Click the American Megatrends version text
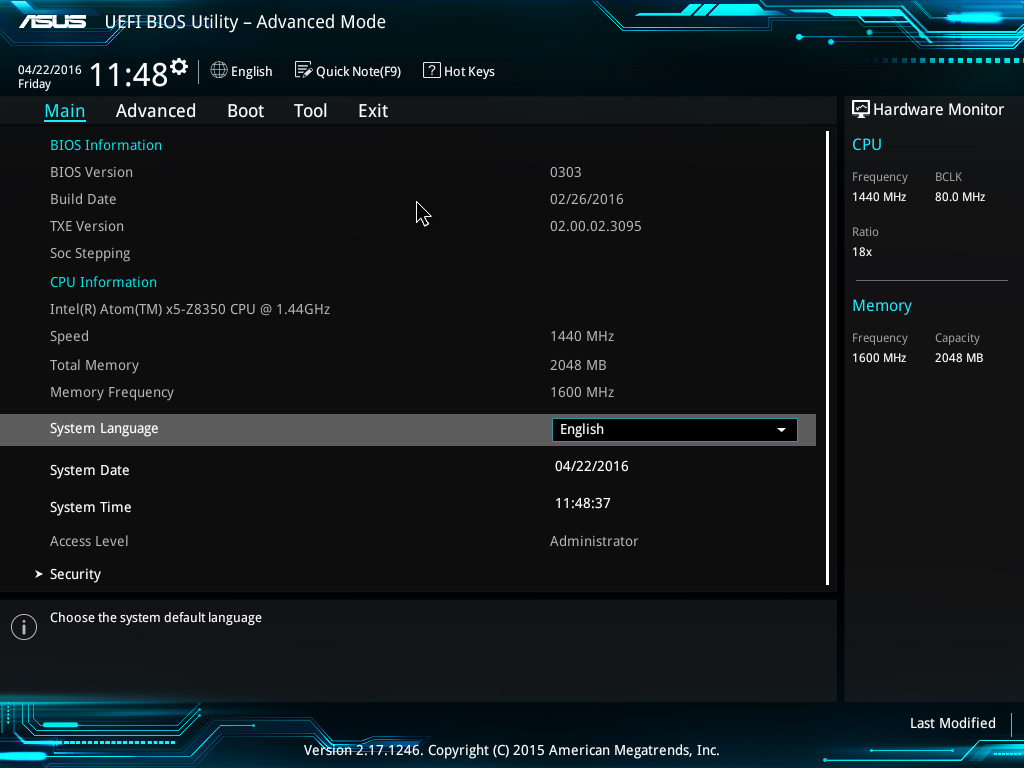Image resolution: width=1024 pixels, height=768 pixels. point(511,750)
